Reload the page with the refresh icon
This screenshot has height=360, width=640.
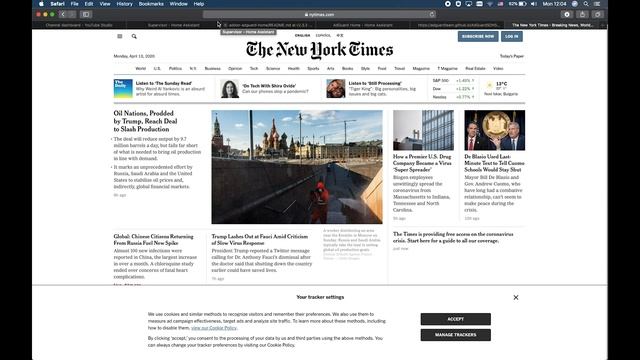pyautogui.click(x=432, y=14)
